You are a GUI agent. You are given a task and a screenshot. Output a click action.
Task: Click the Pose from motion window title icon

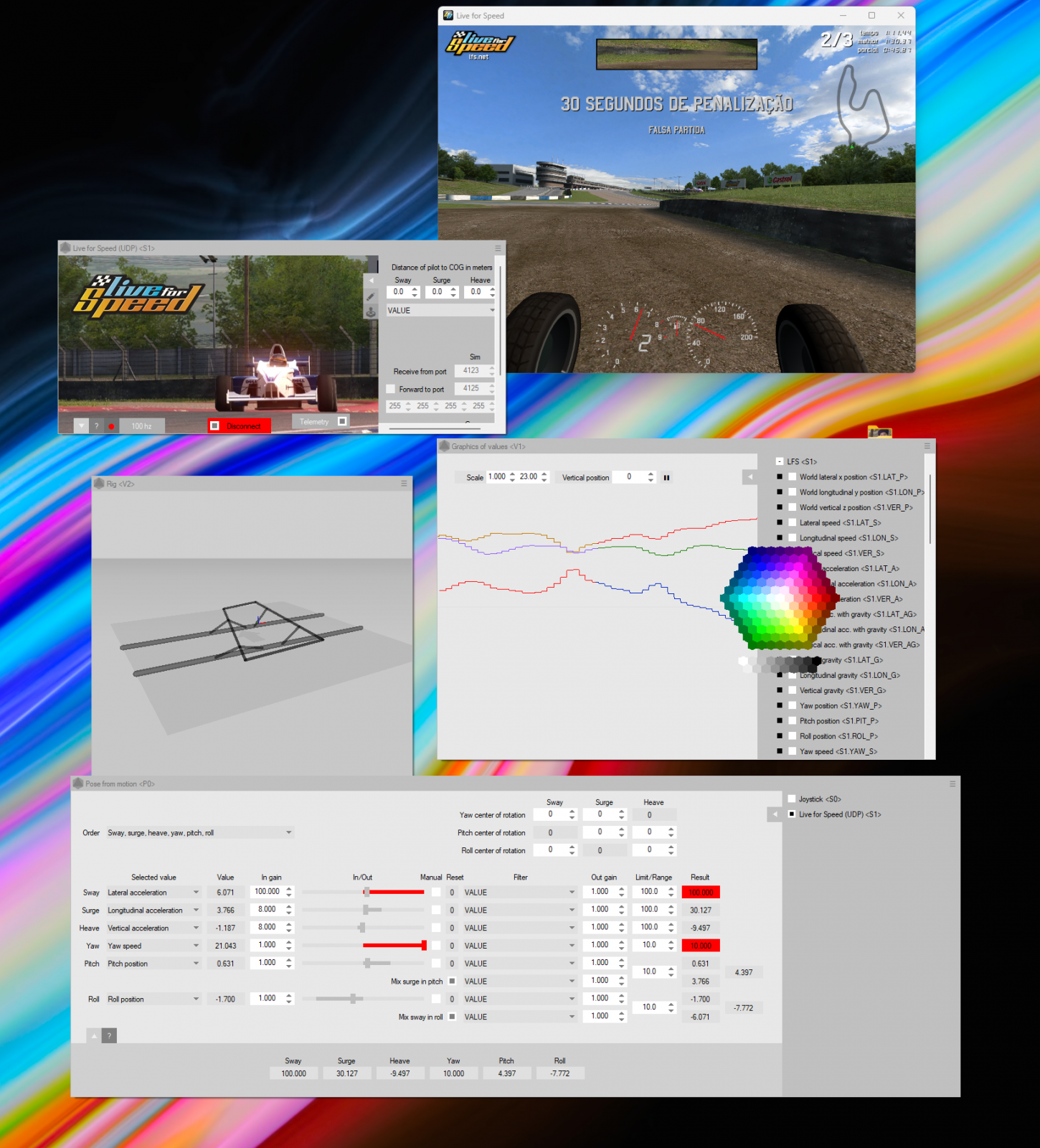(x=78, y=784)
